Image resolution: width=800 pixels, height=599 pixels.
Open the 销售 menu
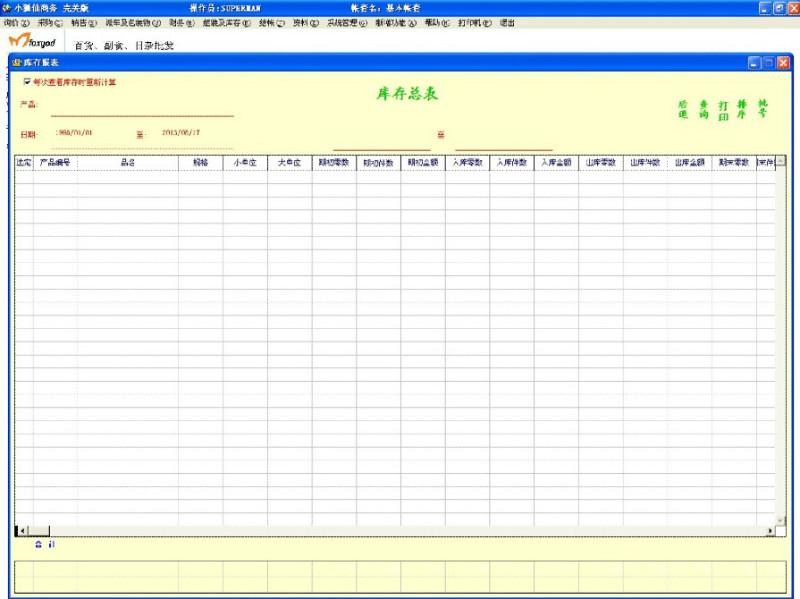pos(83,22)
